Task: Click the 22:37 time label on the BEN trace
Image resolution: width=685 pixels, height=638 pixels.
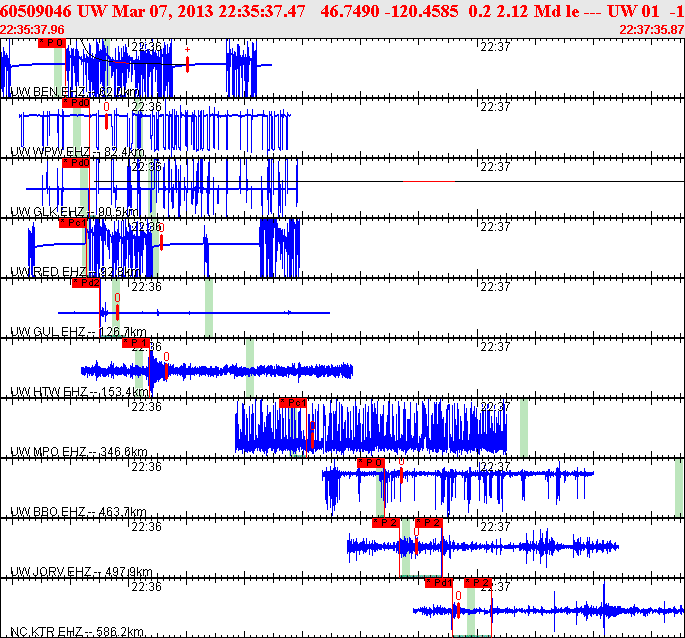Action: click(x=494, y=46)
